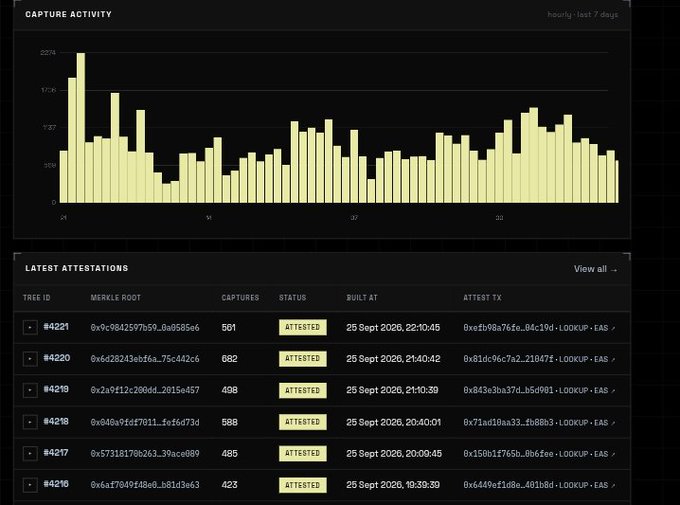Click the CAPTURES column header
This screenshot has height=505, width=680.
[x=240, y=298]
